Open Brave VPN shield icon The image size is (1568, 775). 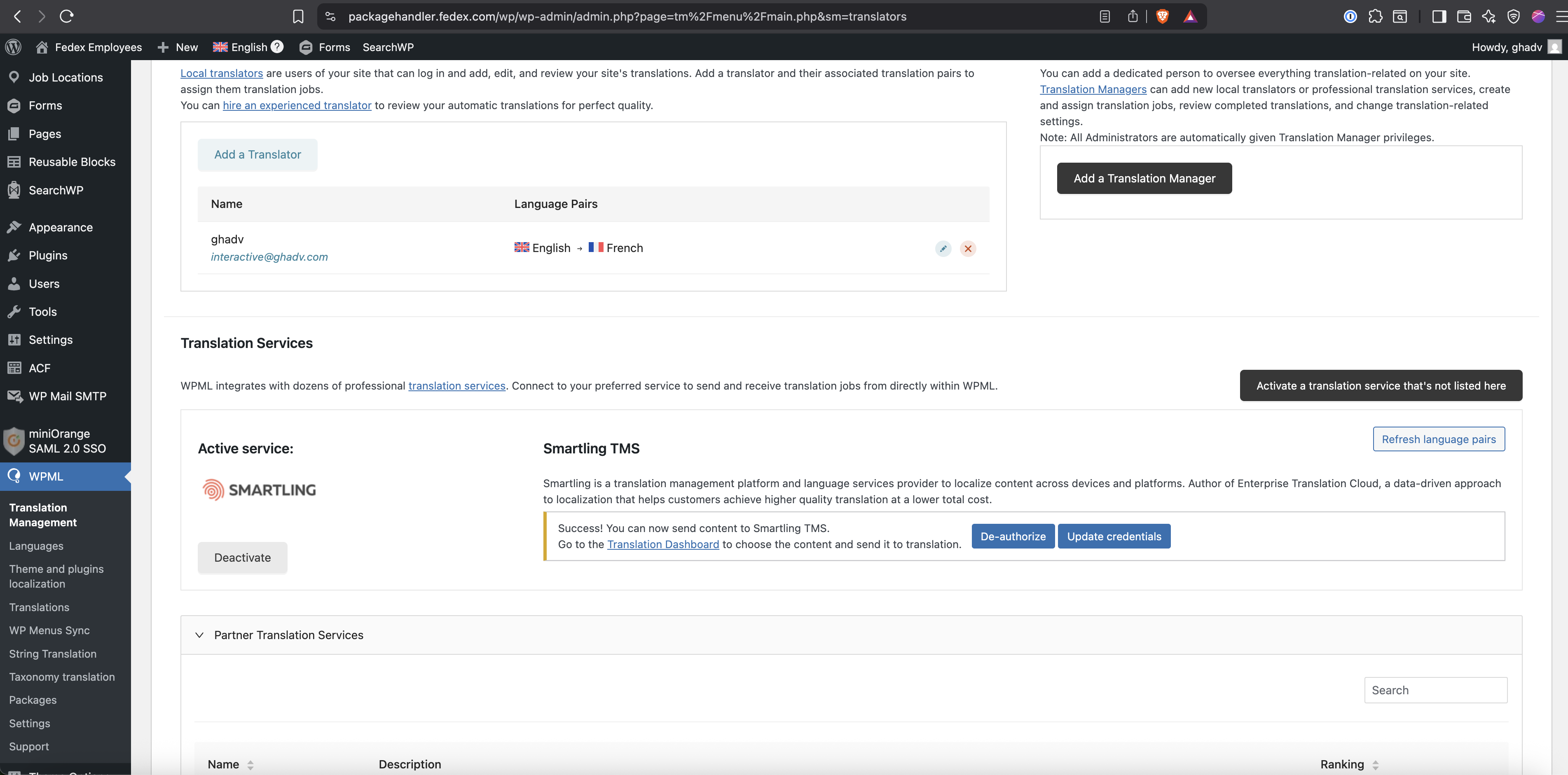pos(1513,16)
